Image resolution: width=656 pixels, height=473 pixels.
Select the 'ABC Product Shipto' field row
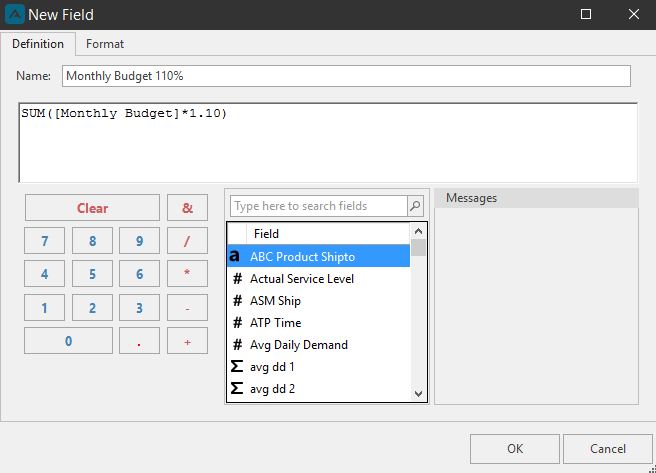tap(318, 256)
